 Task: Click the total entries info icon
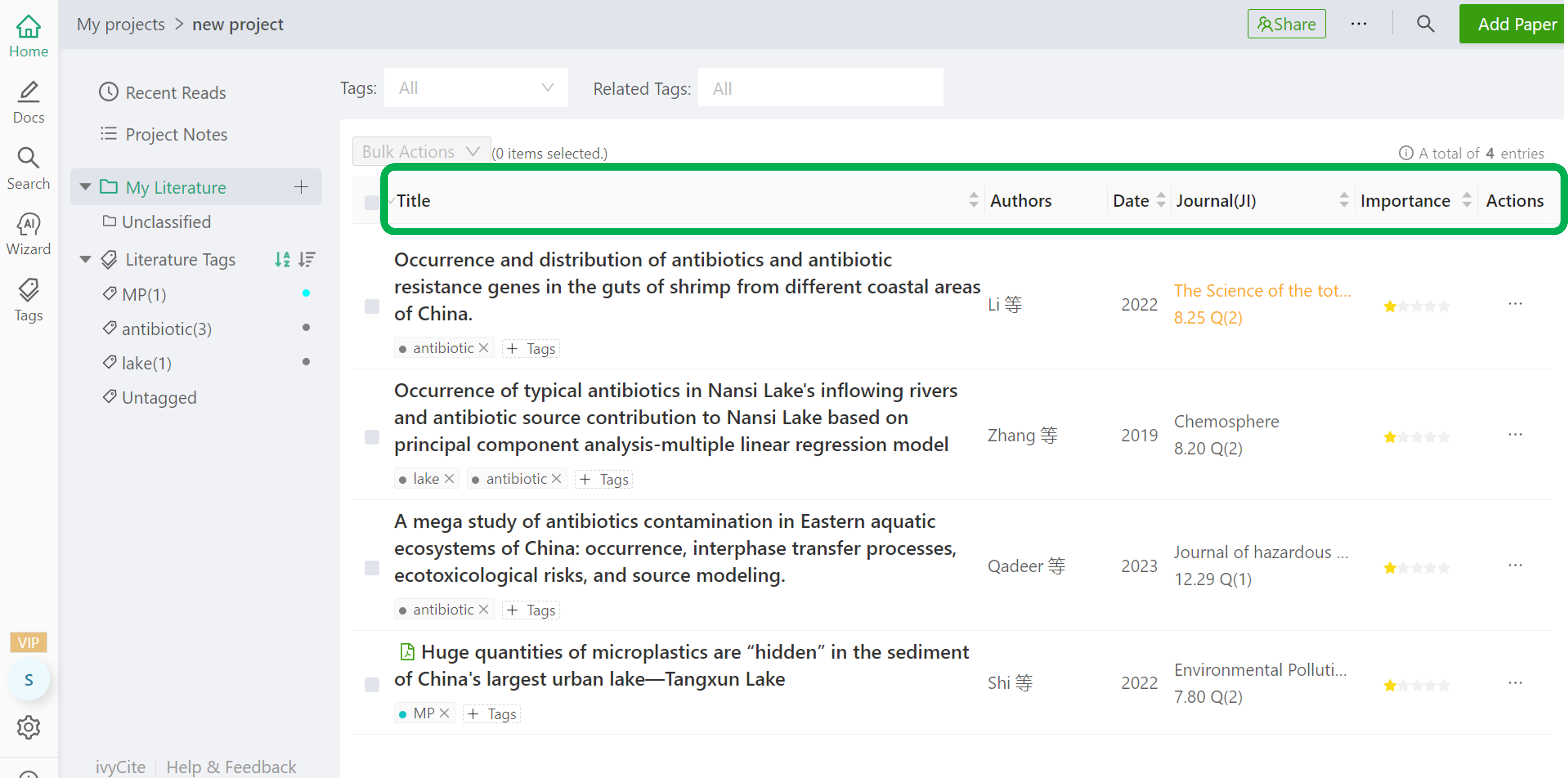[x=1406, y=153]
